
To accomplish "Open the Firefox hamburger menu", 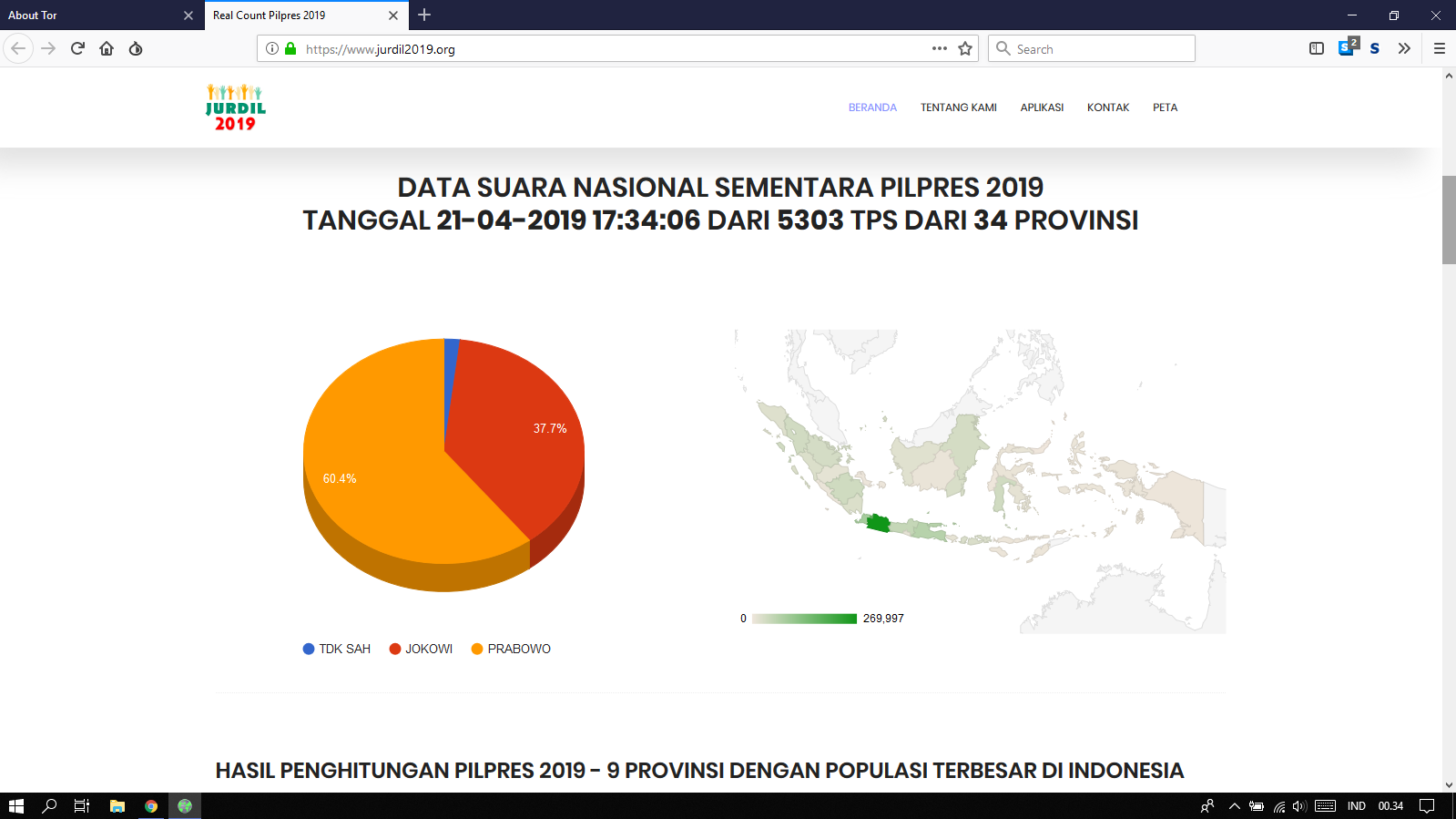I will pyautogui.click(x=1440, y=48).
